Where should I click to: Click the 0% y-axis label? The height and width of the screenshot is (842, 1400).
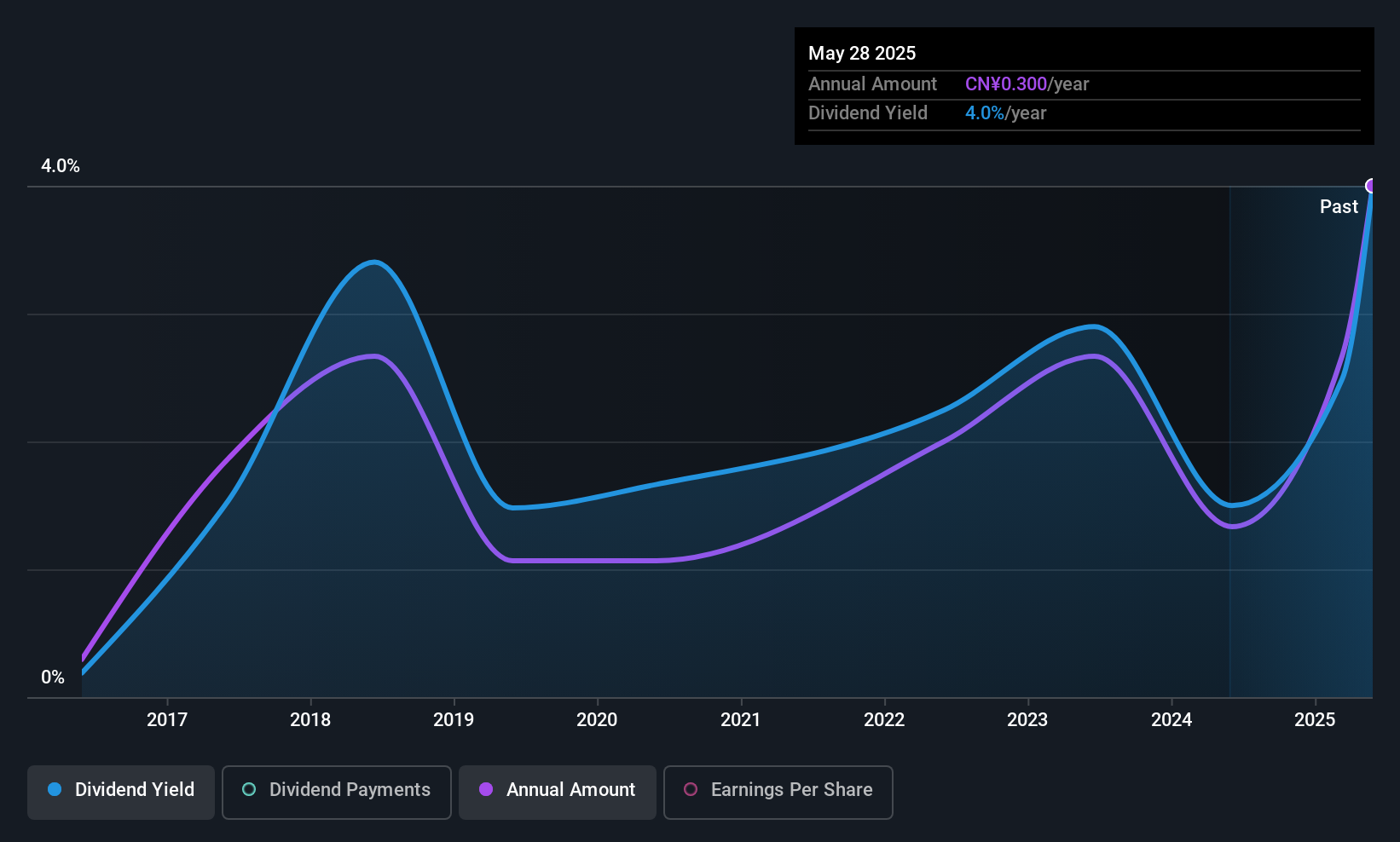[x=53, y=678]
